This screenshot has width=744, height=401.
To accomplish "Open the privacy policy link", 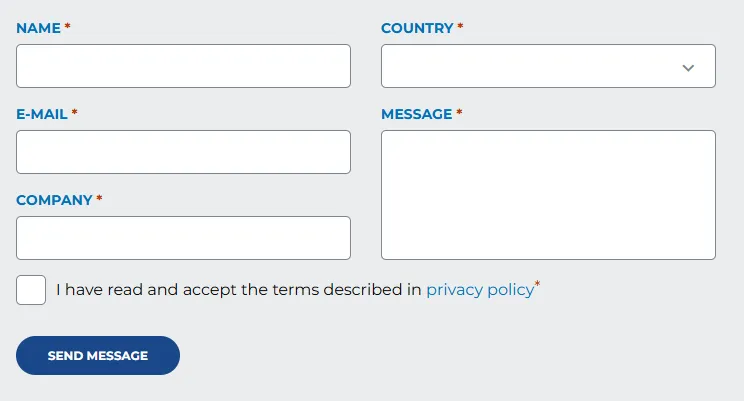I will point(480,289).
